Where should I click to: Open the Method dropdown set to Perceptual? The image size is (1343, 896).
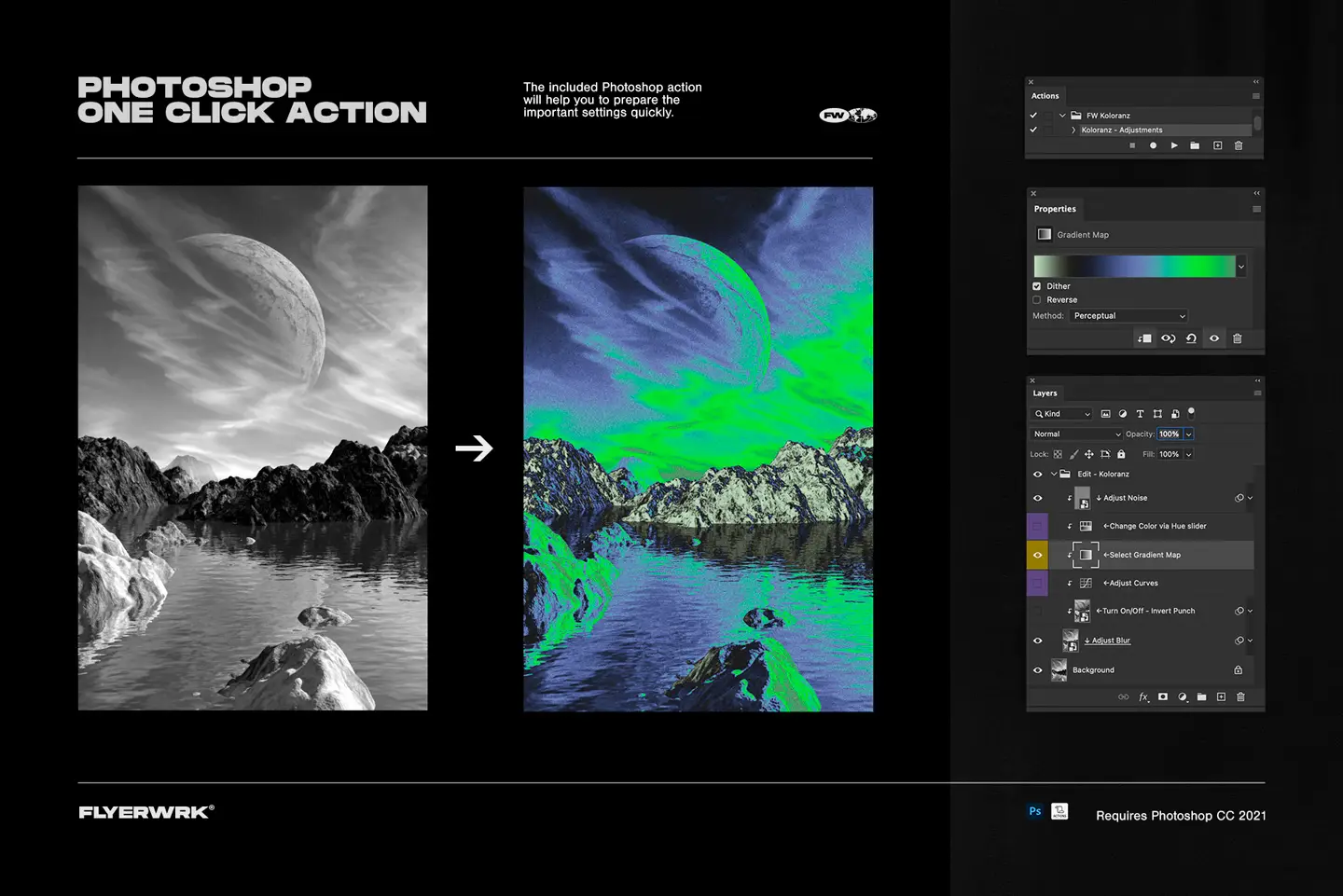click(1128, 315)
